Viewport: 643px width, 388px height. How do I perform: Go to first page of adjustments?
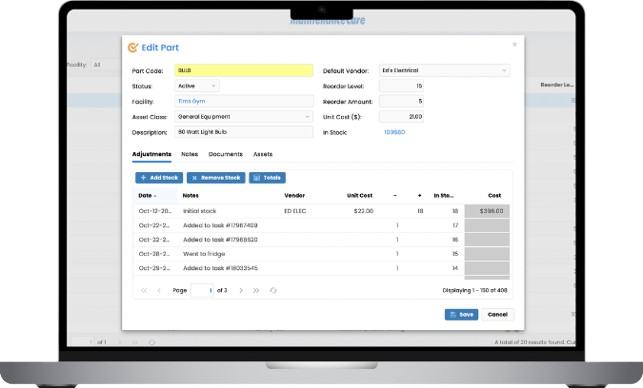pos(144,290)
